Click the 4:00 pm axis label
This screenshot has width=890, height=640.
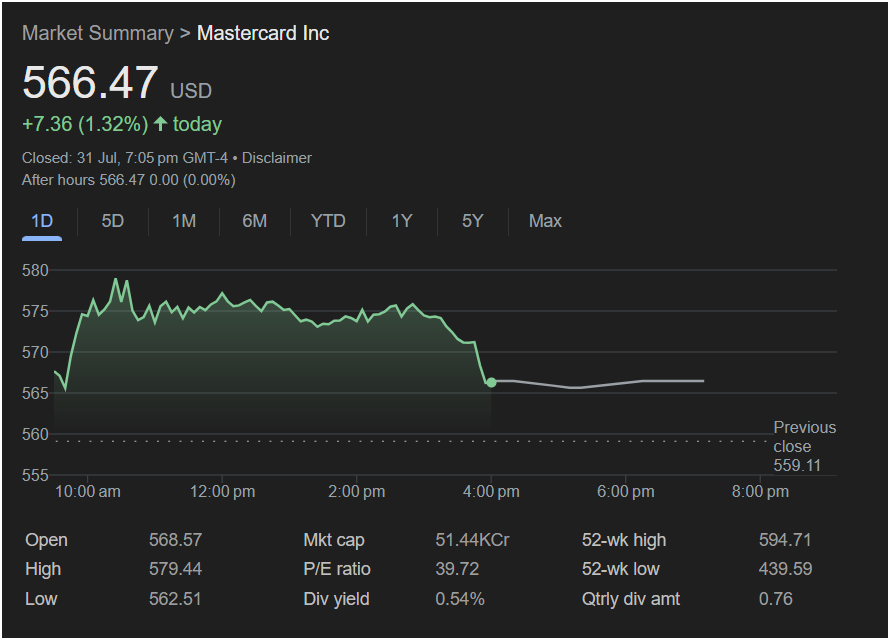(491, 491)
